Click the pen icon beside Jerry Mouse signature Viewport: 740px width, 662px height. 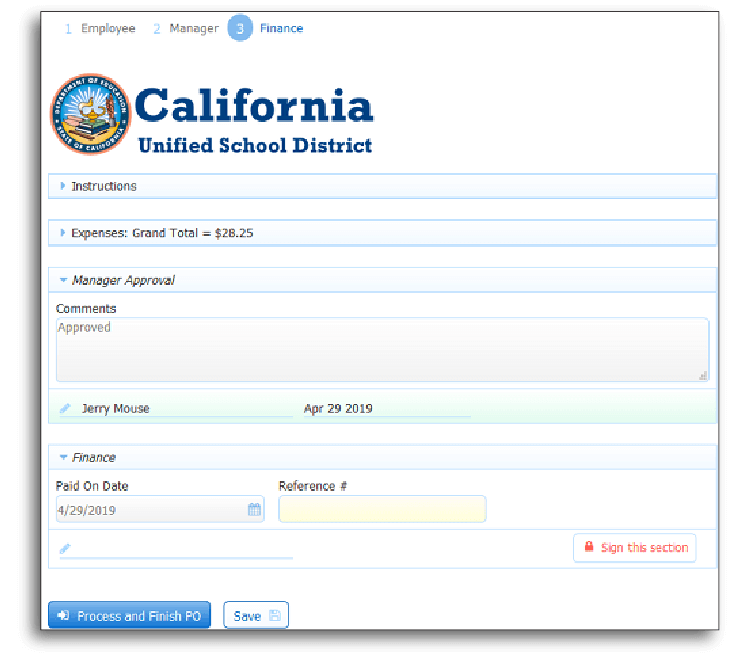pos(65,408)
